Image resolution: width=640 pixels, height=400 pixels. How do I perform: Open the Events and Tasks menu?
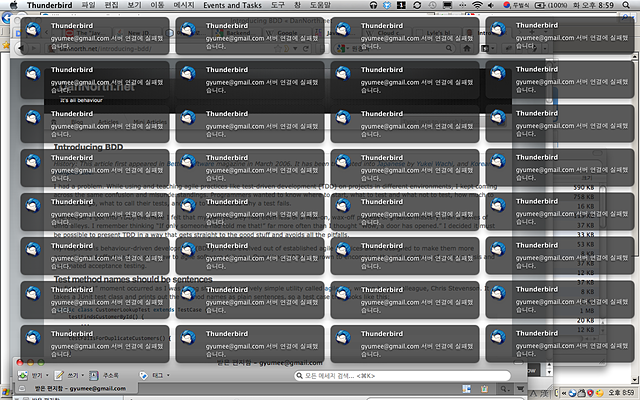[232, 5]
